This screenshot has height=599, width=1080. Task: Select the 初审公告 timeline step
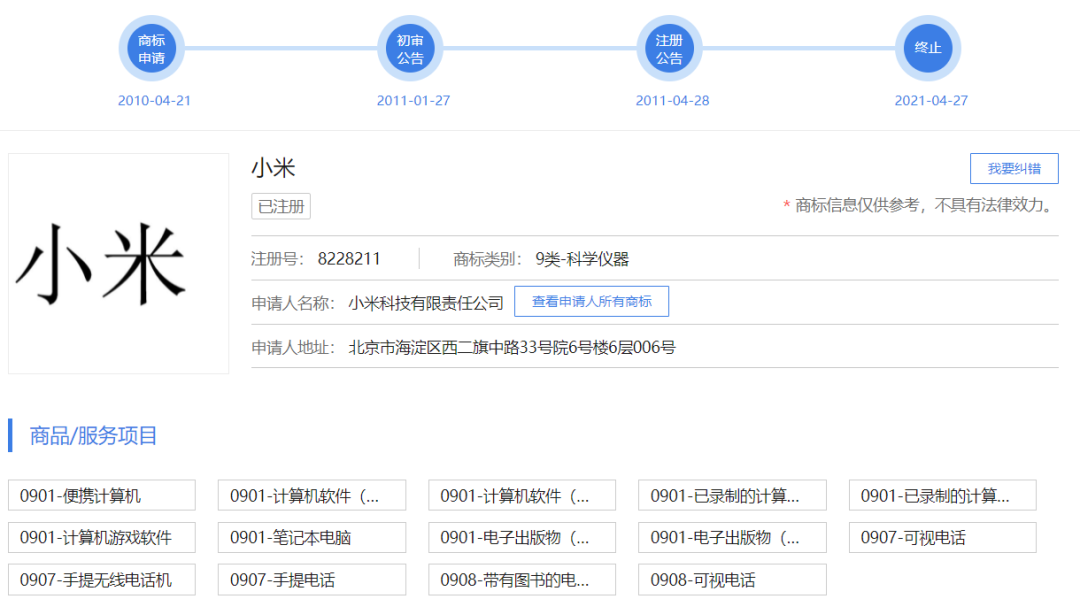tap(410, 49)
